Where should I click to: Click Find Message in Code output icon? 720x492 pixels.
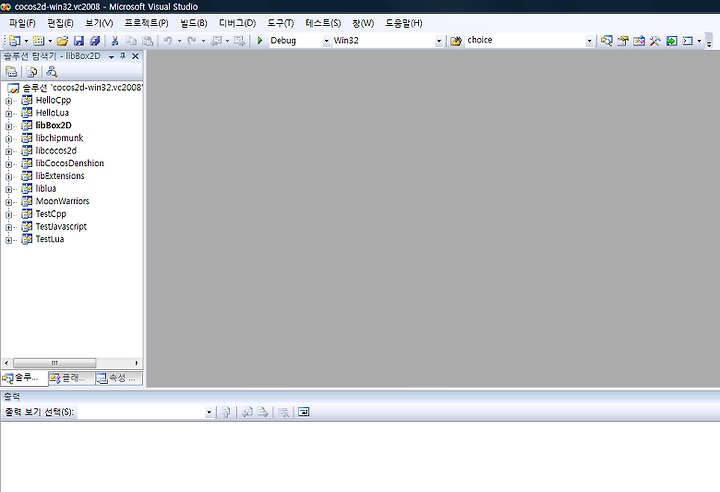[x=226, y=412]
